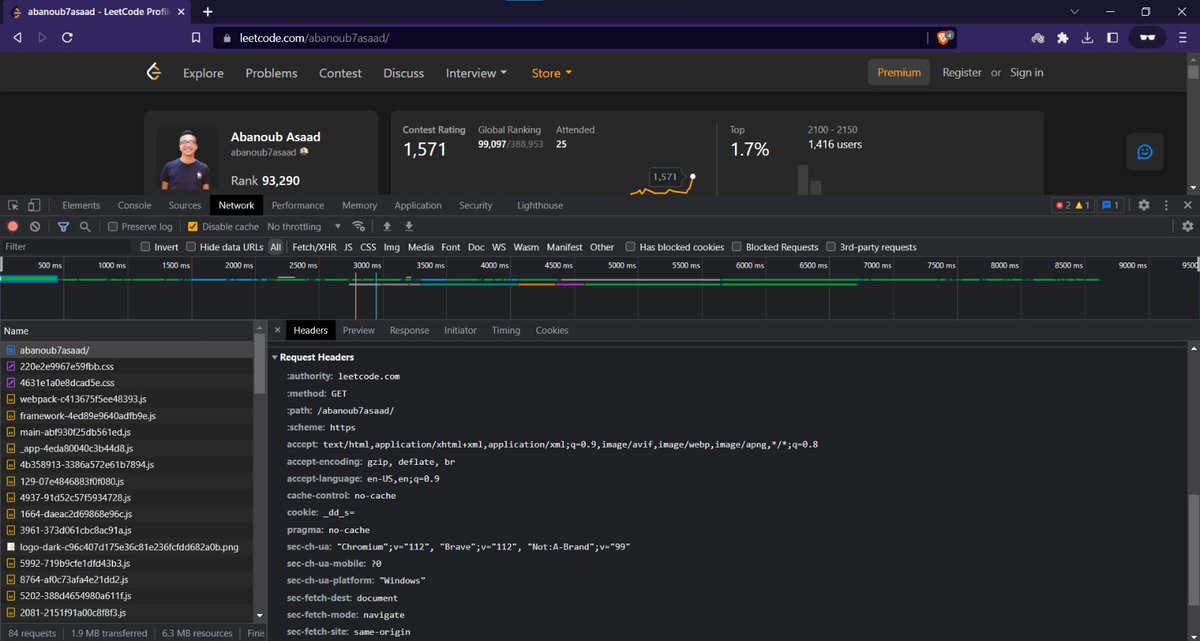This screenshot has width=1200, height=641.
Task: Click the browser back arrow
Action: [17, 38]
